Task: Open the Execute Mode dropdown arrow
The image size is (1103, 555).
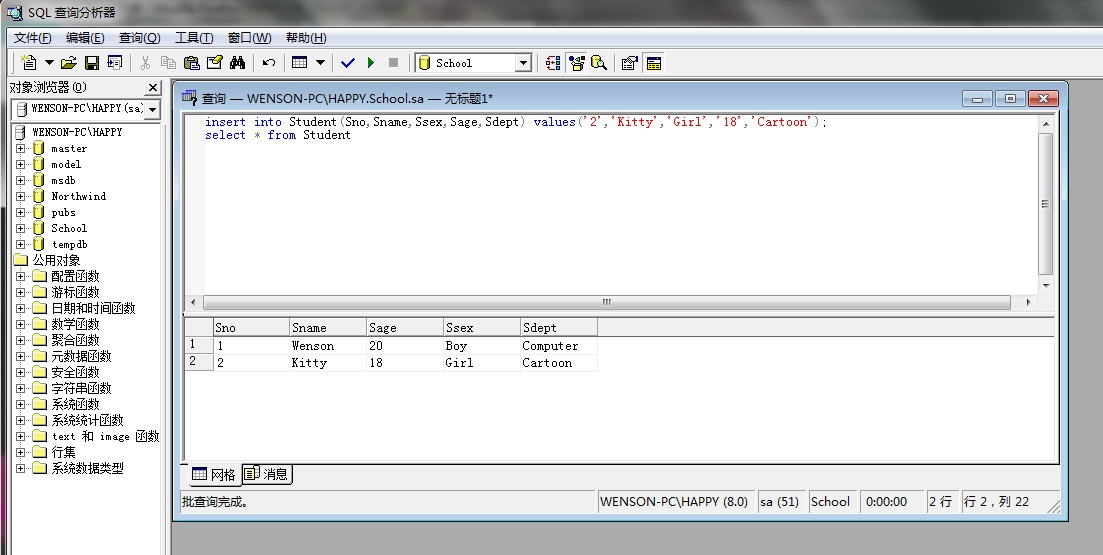Action: click(320, 63)
